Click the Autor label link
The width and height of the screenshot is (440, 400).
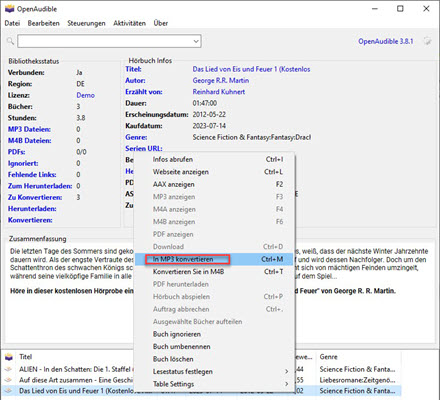pos(135,81)
